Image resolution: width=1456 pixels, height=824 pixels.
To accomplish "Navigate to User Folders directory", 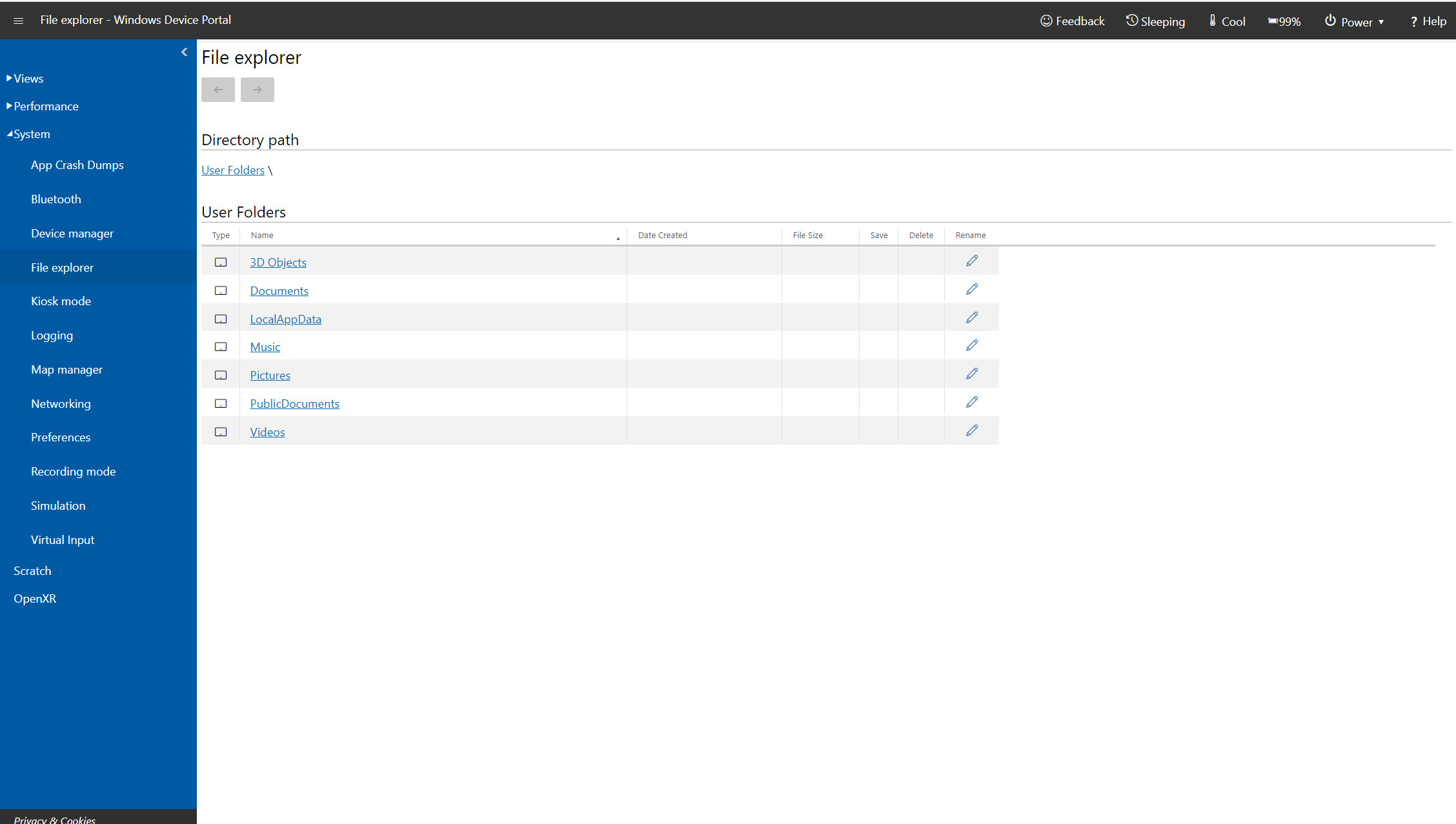I will [x=232, y=169].
